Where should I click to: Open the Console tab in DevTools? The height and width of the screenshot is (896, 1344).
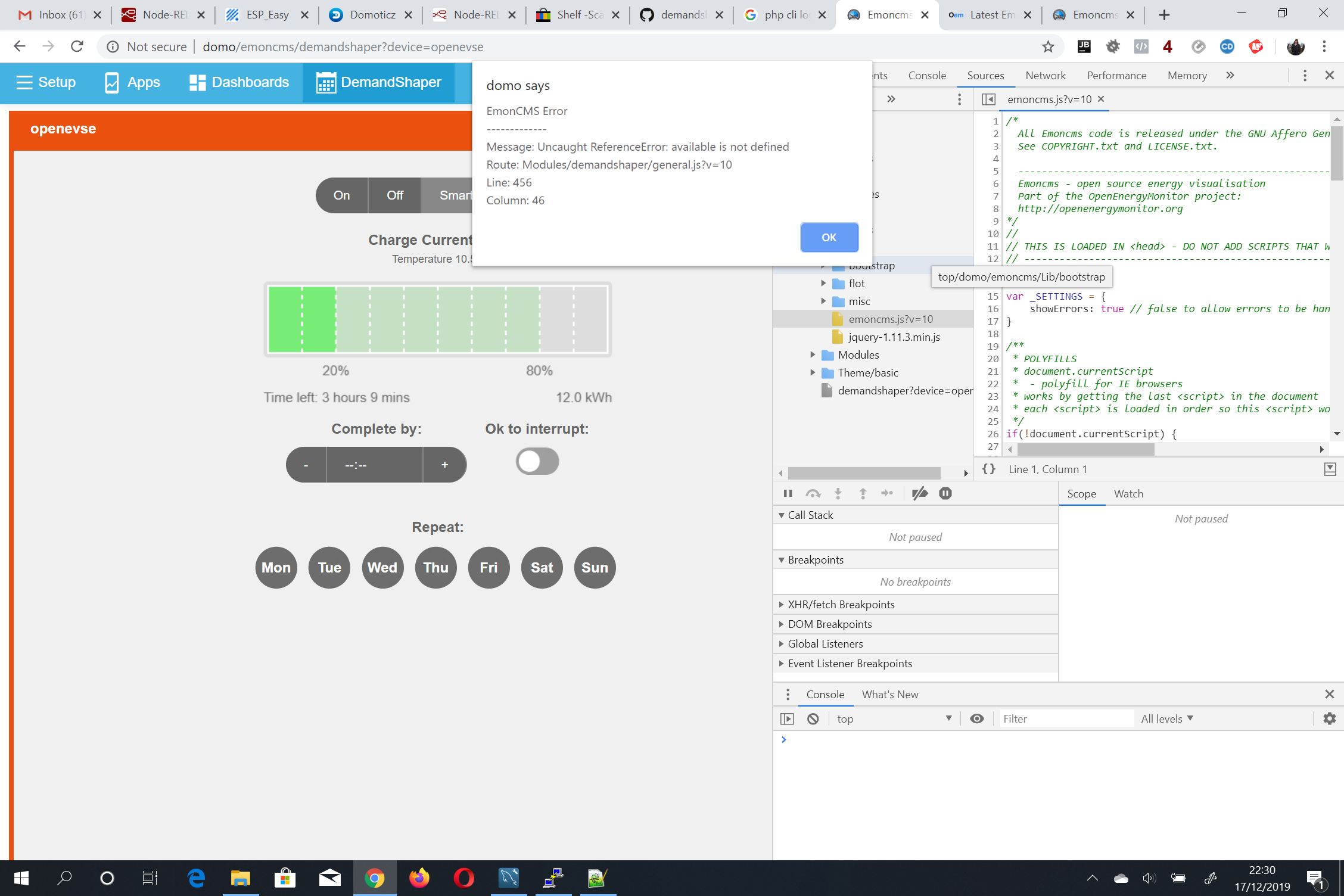tap(927, 76)
